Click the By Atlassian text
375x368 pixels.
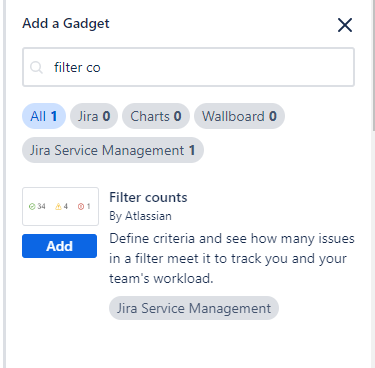140,216
